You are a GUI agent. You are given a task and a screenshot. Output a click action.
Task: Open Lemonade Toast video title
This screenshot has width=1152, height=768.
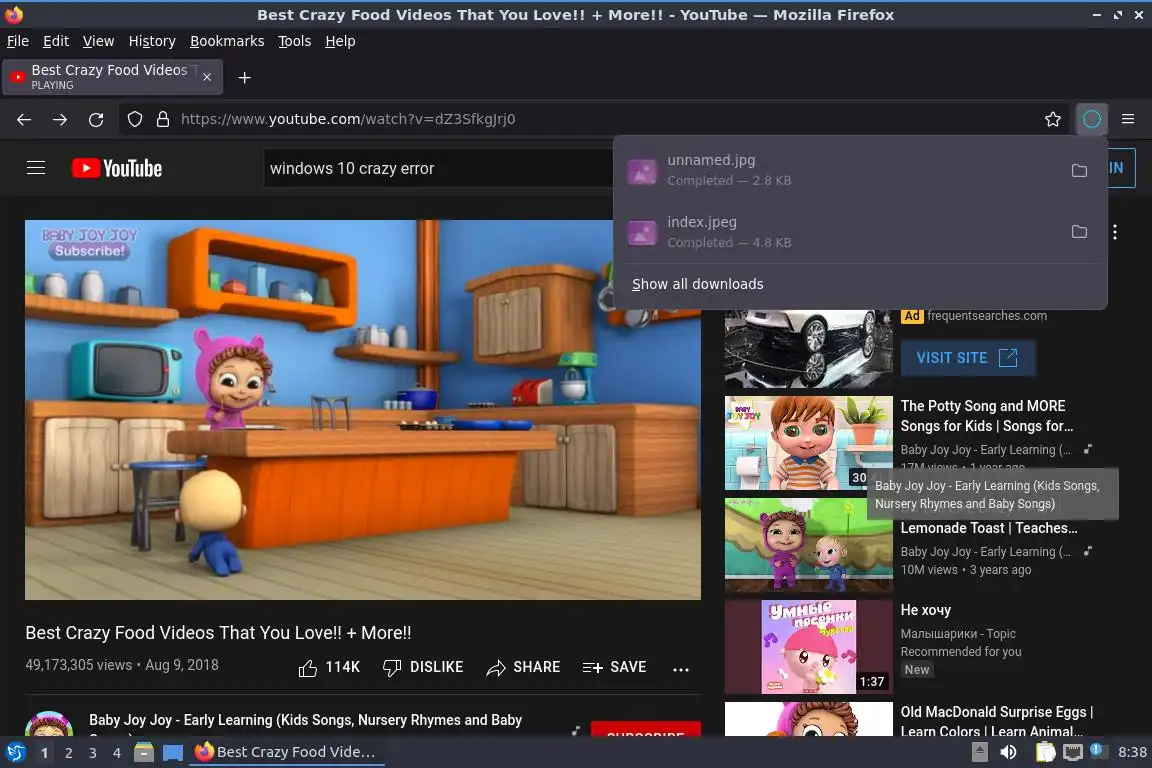click(x=989, y=528)
